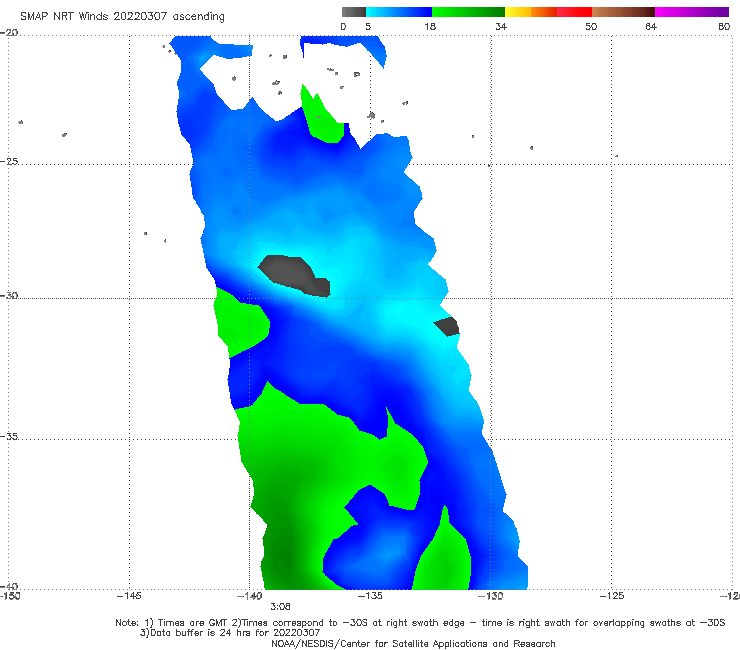The image size is (740, 650).
Task: Click the large dark gray low-wind patch
Action: [294, 276]
